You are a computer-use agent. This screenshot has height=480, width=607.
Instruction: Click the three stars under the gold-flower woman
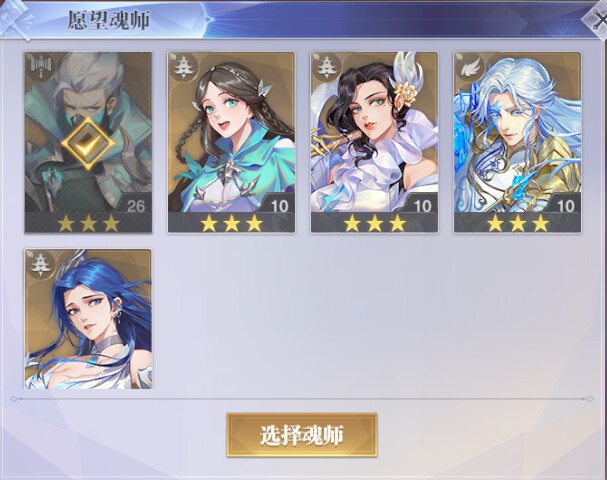tap(375, 223)
